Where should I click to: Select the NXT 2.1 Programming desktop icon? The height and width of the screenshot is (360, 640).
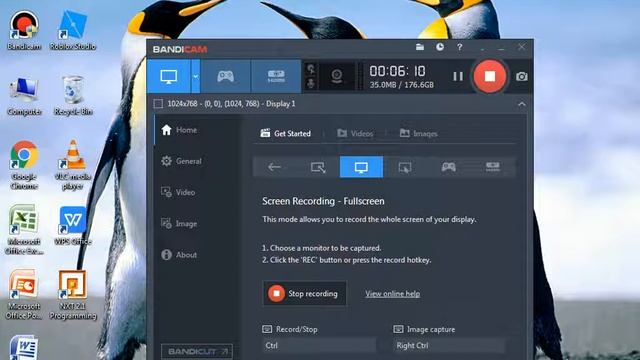tap(73, 294)
